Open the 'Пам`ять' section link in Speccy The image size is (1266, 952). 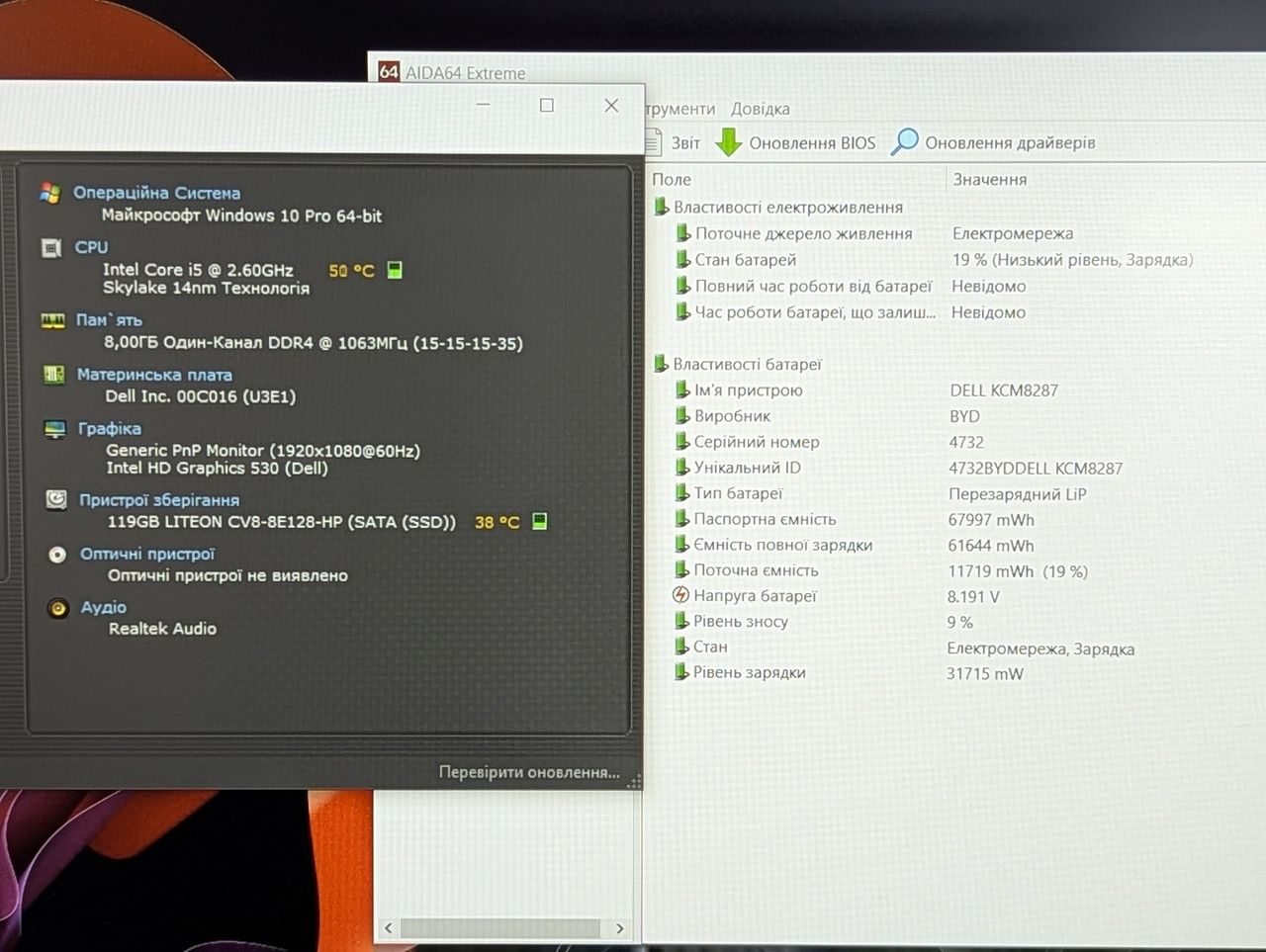110,320
